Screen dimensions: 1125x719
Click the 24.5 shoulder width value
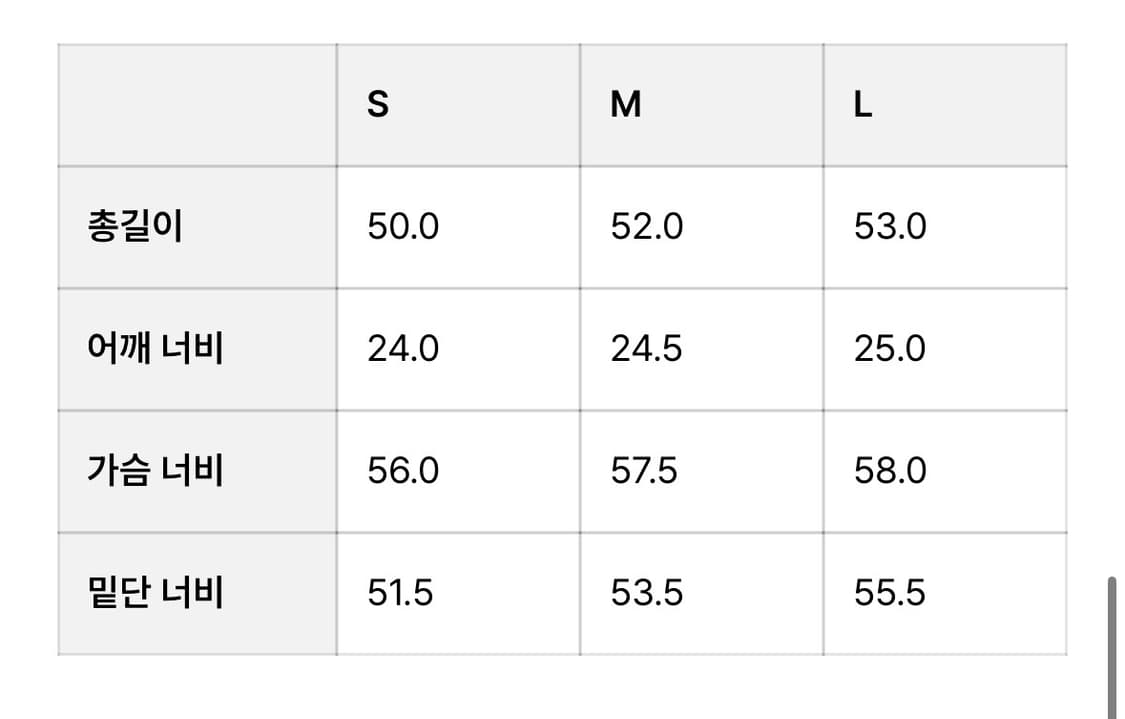click(x=647, y=349)
